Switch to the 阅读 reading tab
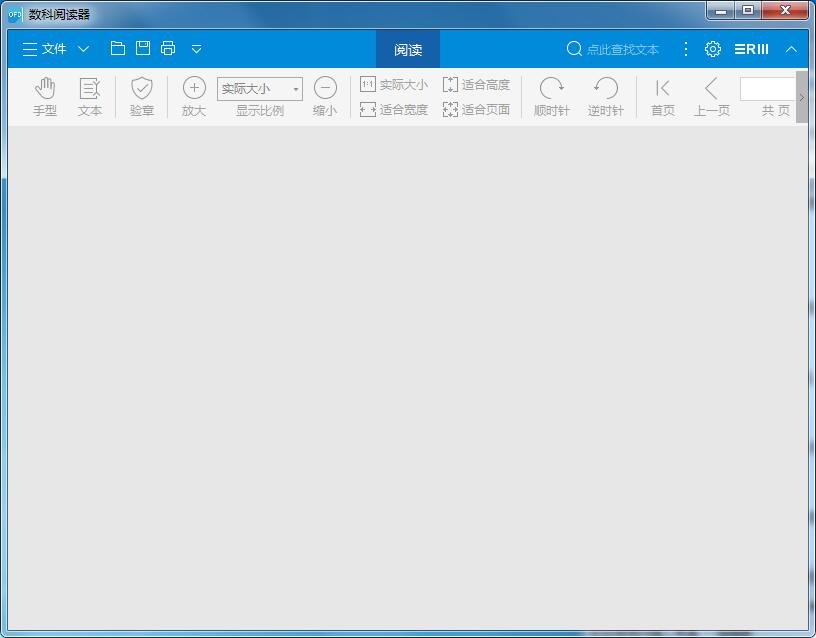Viewport: 816px width, 638px height. (406, 48)
